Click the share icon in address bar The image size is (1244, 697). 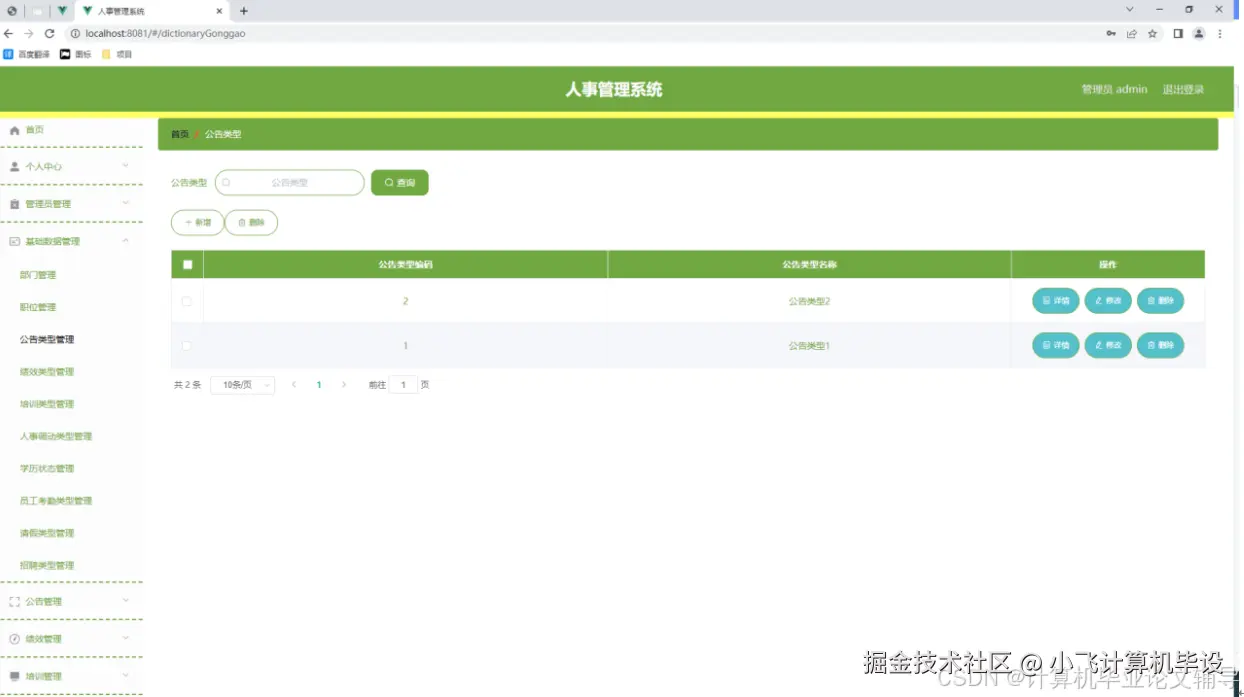coord(1132,33)
